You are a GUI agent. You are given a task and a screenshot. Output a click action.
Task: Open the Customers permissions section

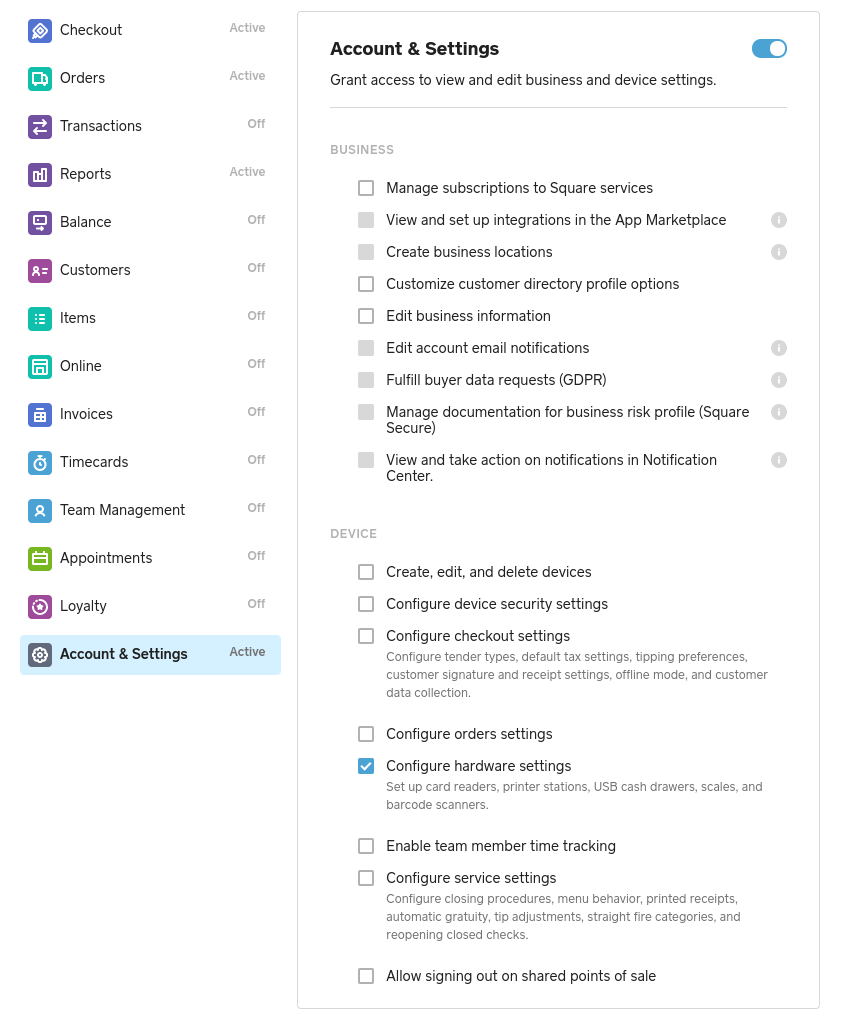coord(95,270)
